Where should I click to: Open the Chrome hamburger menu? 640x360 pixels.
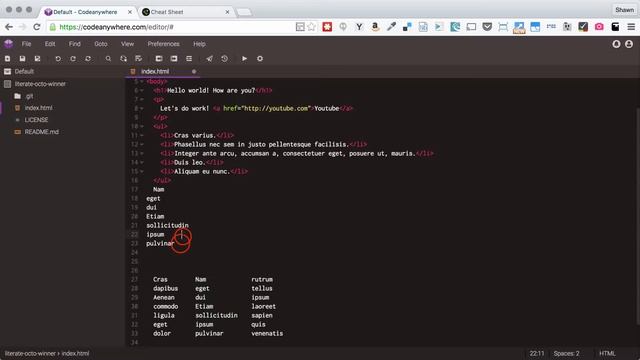click(x=631, y=27)
